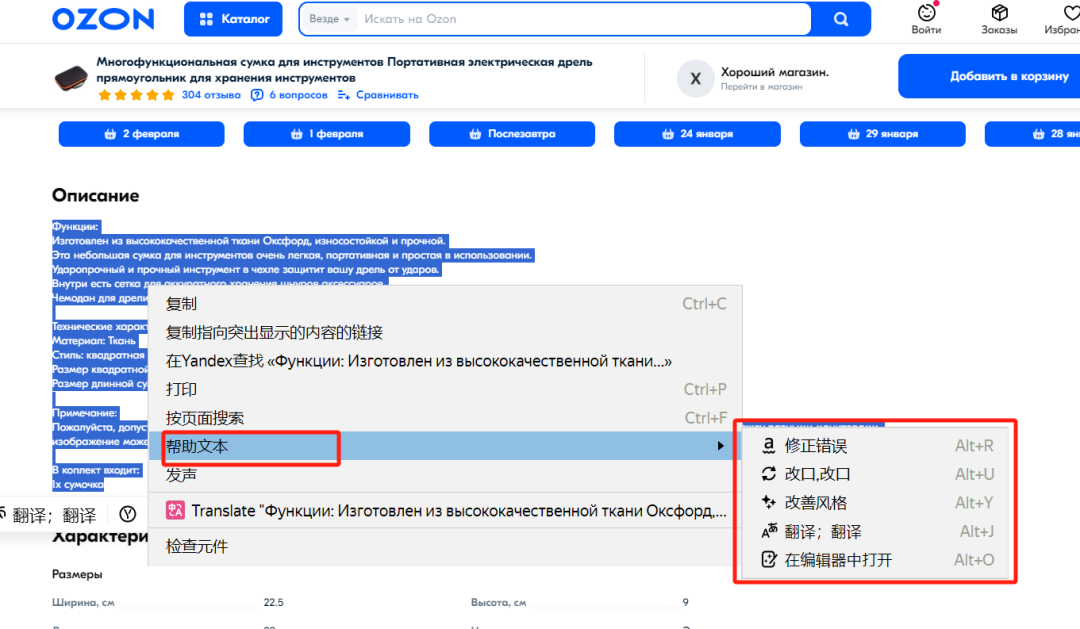This screenshot has width=1080, height=629.
Task: Choose 发声 in the context menu
Action: click(x=446, y=475)
